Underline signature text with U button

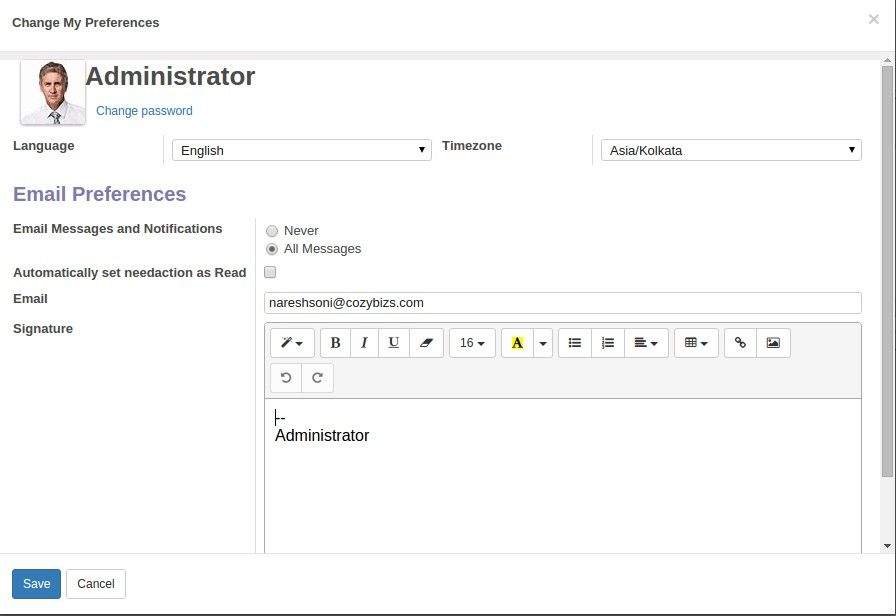[x=394, y=343]
